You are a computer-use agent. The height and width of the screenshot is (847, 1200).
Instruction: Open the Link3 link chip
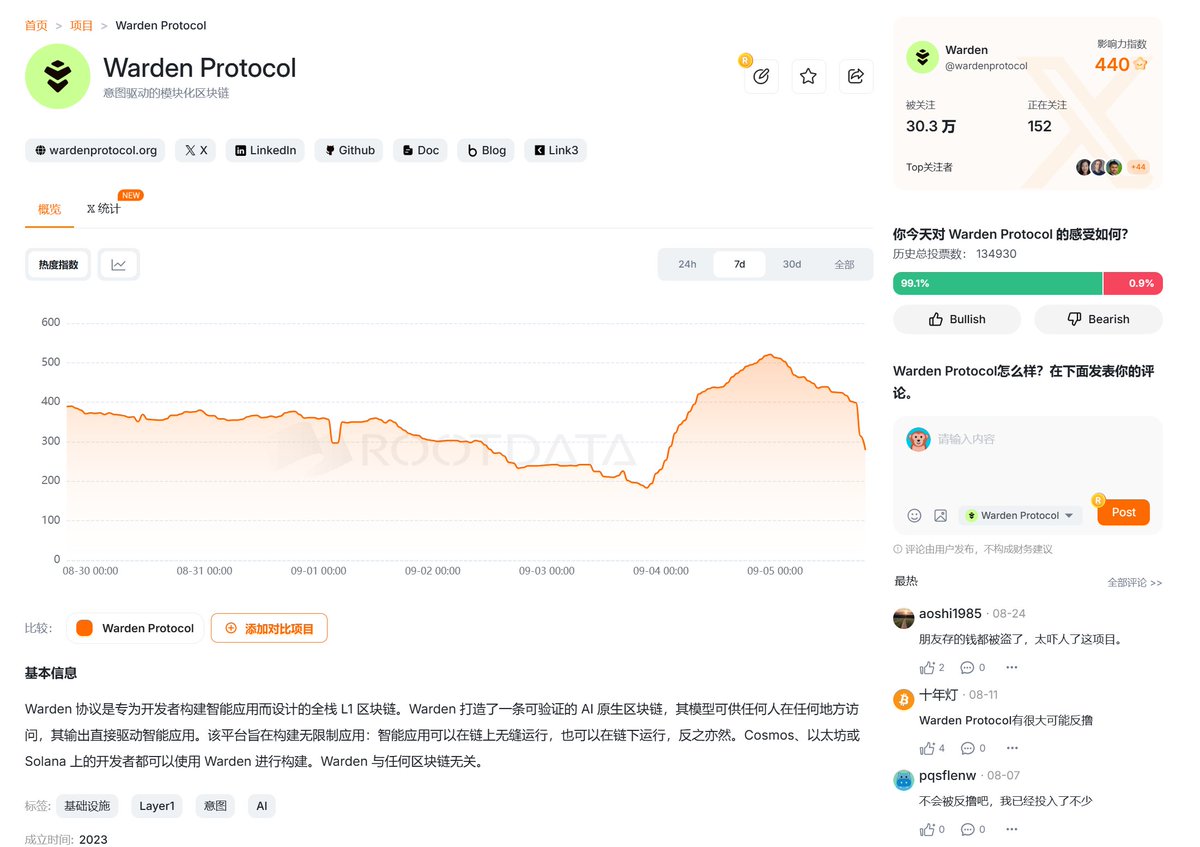(556, 150)
